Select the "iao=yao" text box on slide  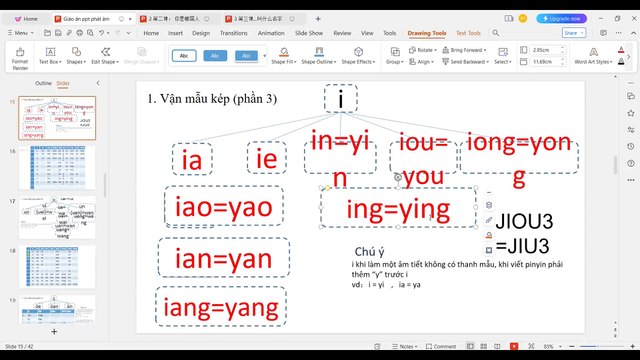pyautogui.click(x=224, y=206)
